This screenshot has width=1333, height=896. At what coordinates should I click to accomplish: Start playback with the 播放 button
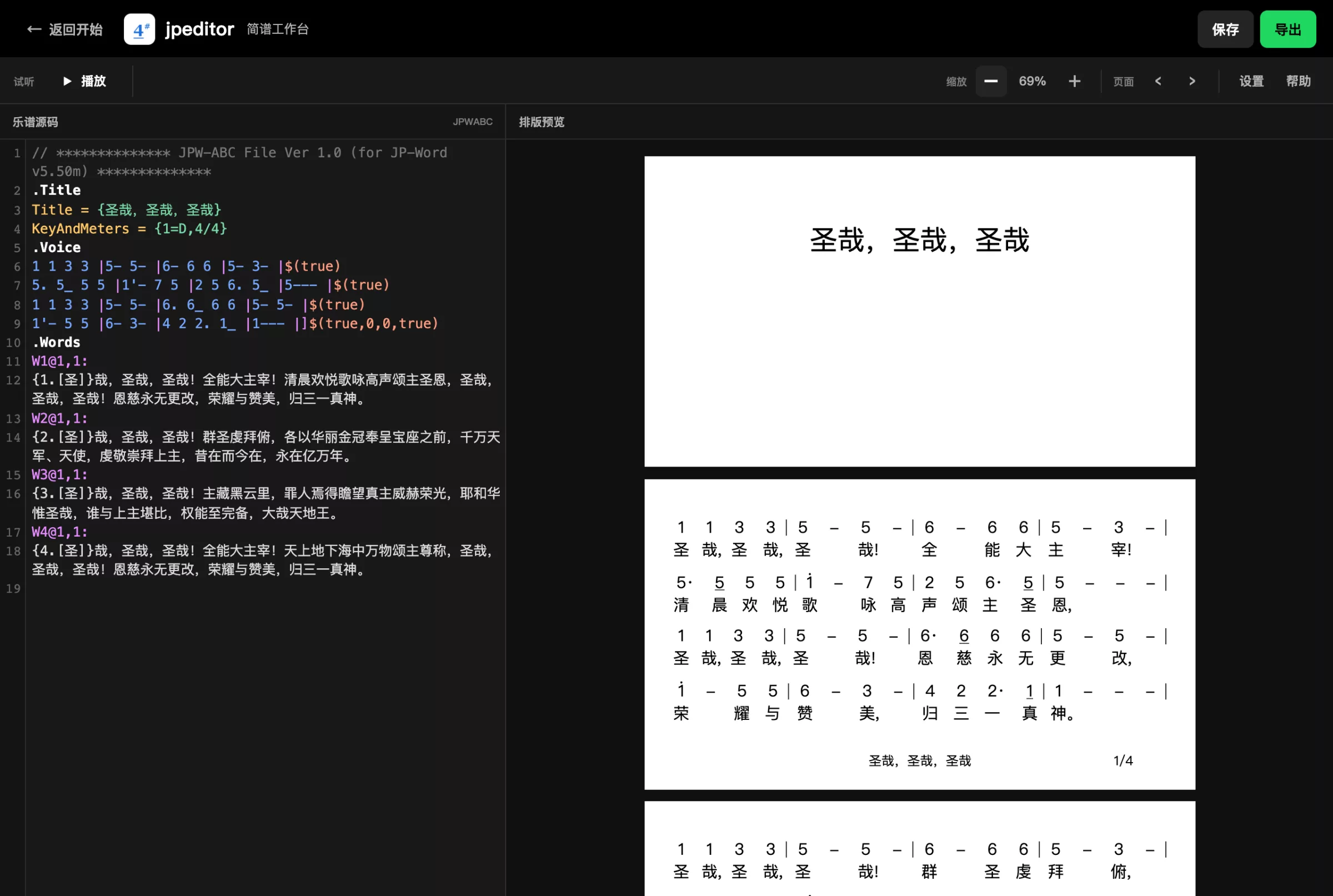point(84,81)
